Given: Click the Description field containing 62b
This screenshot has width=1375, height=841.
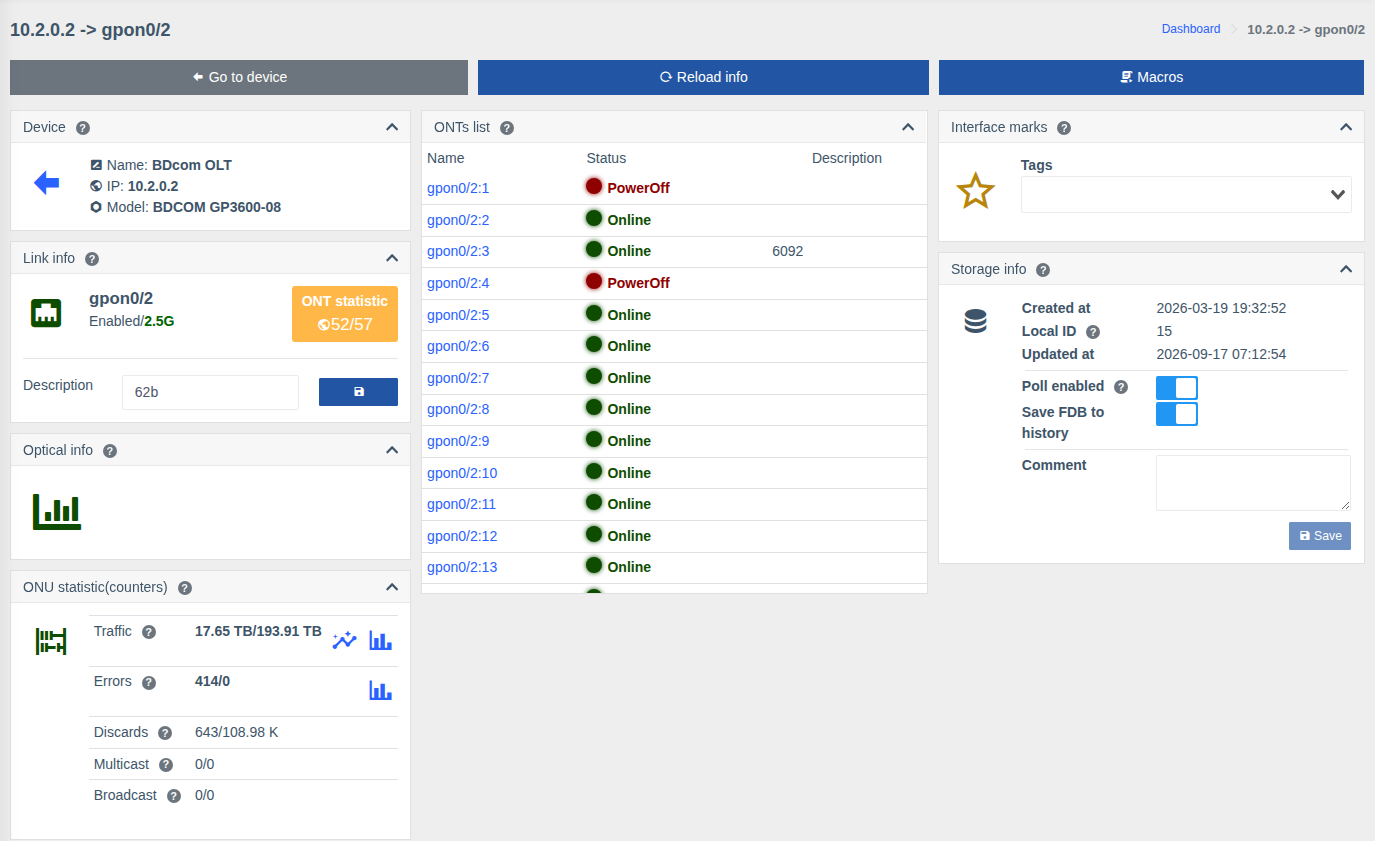Looking at the screenshot, I should 210,392.
